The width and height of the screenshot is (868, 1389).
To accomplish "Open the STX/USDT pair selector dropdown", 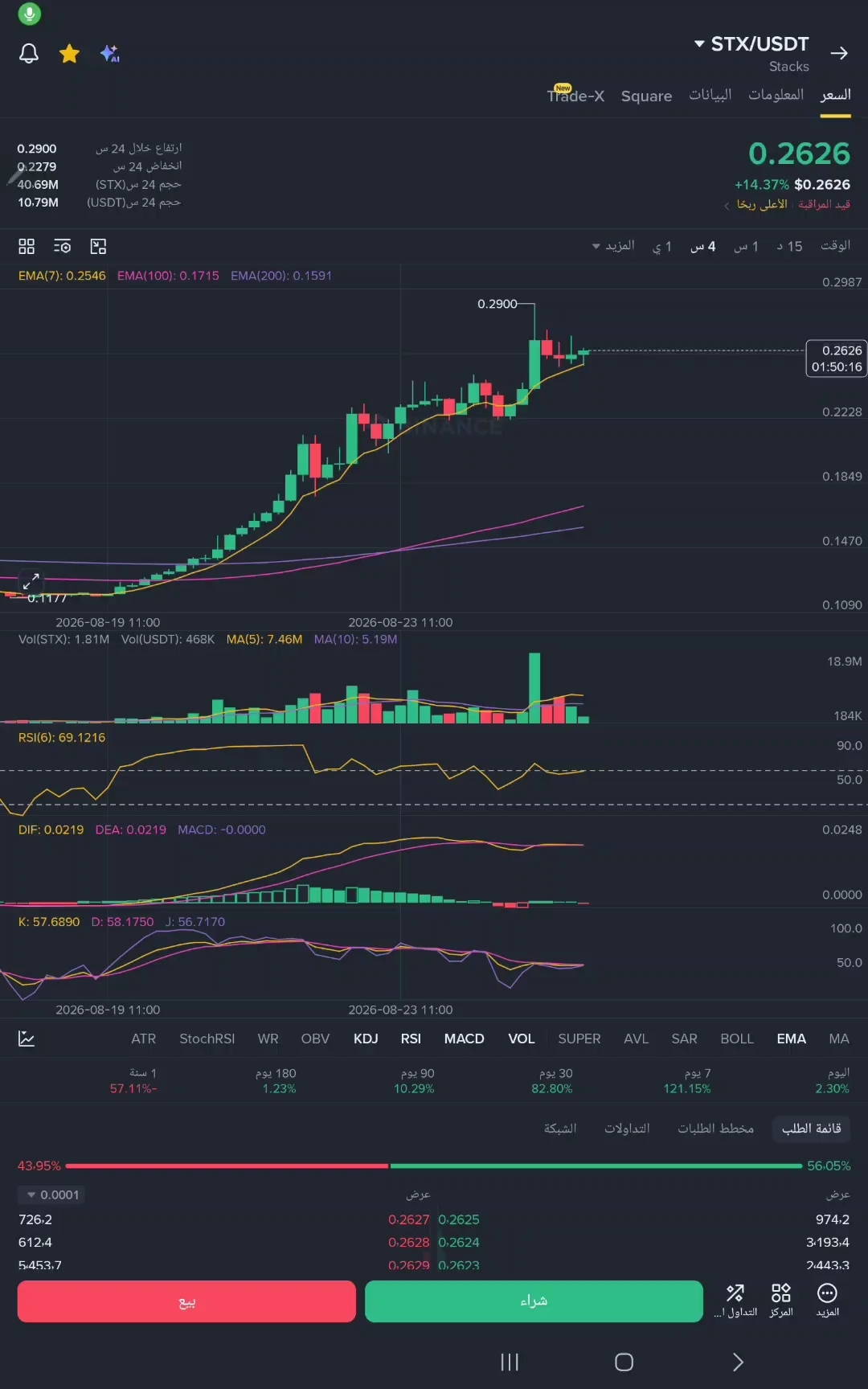I will [751, 43].
